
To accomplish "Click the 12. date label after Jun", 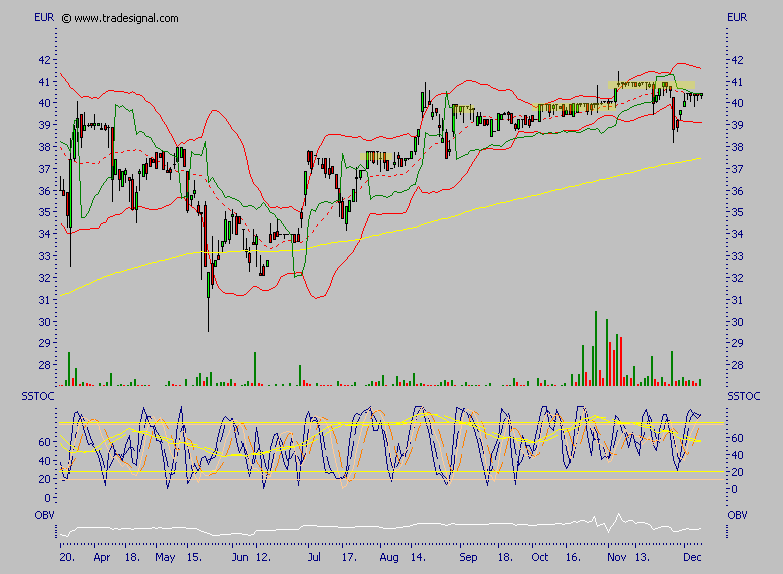I will [263, 558].
